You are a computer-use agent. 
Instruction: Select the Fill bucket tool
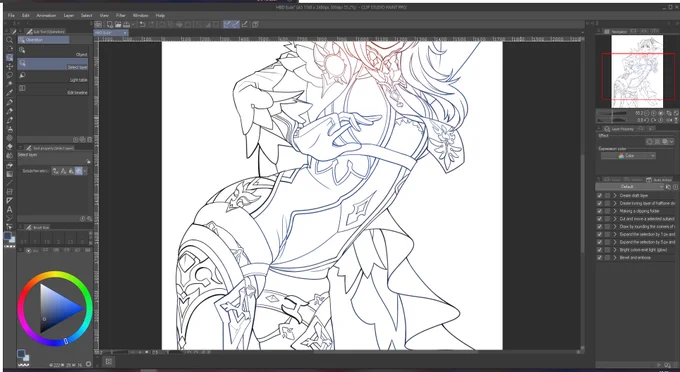pyautogui.click(x=9, y=165)
